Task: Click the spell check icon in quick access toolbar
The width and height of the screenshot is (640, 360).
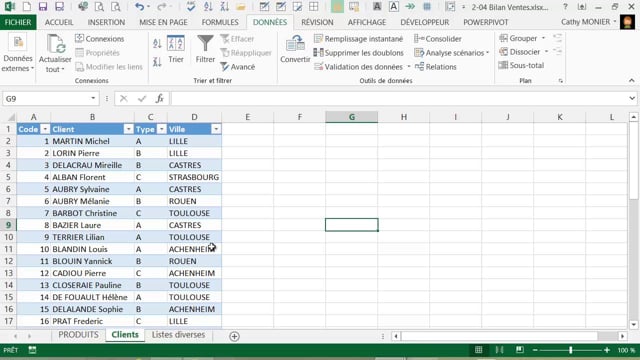Action: [x=191, y=7]
